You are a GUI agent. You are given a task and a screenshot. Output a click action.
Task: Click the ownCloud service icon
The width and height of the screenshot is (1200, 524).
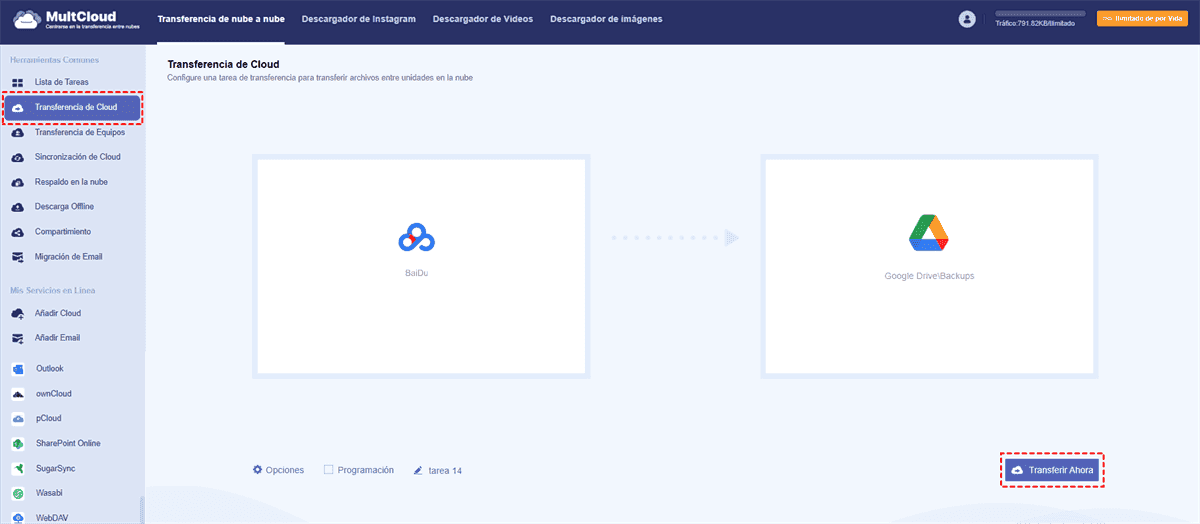tap(18, 394)
